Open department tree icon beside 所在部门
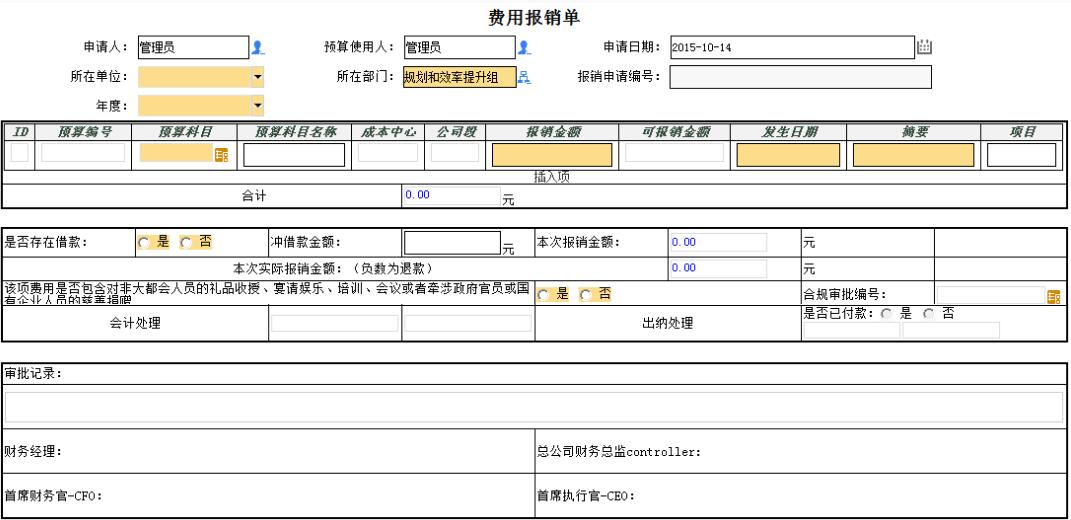The image size is (1071, 520). pos(524,77)
